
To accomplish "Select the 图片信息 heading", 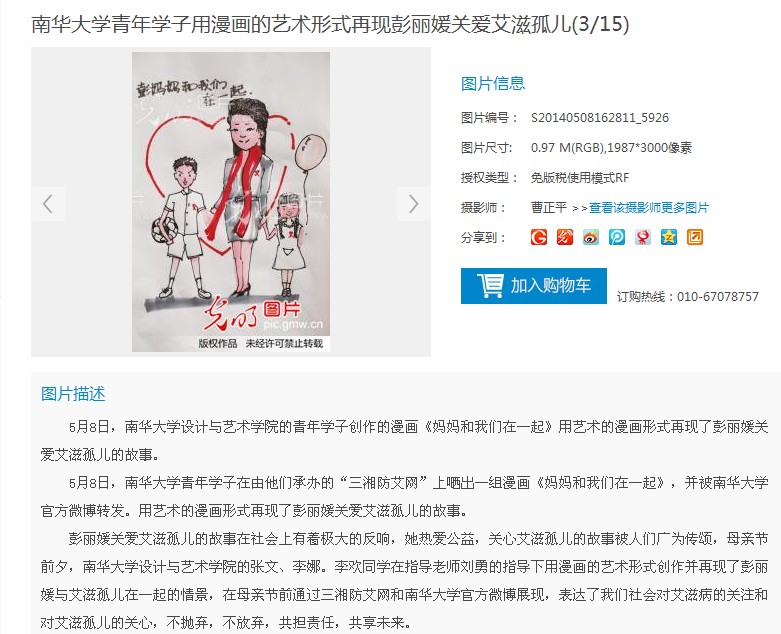I will [x=493, y=84].
